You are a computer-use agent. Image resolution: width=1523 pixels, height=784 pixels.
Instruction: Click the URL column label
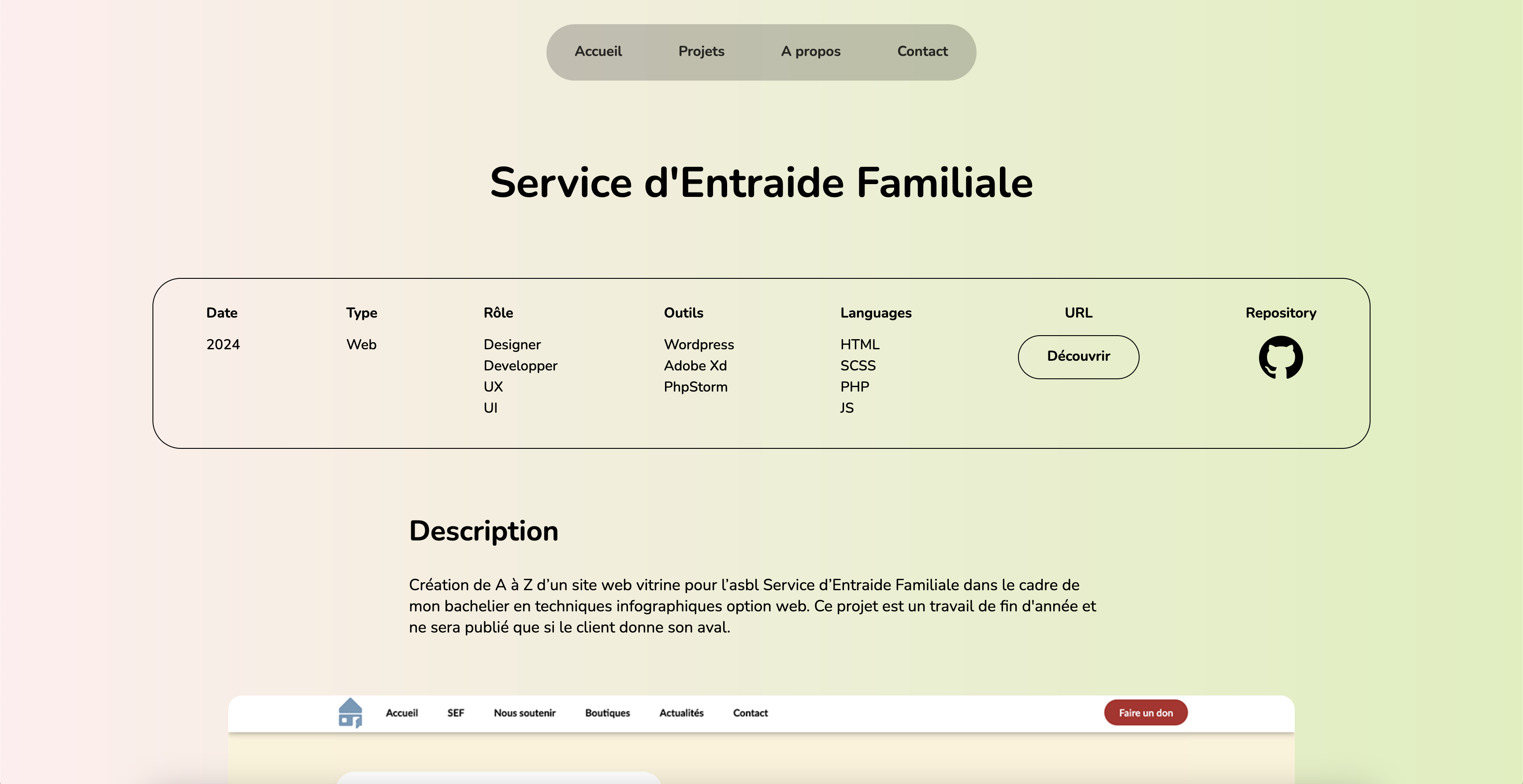(x=1078, y=313)
